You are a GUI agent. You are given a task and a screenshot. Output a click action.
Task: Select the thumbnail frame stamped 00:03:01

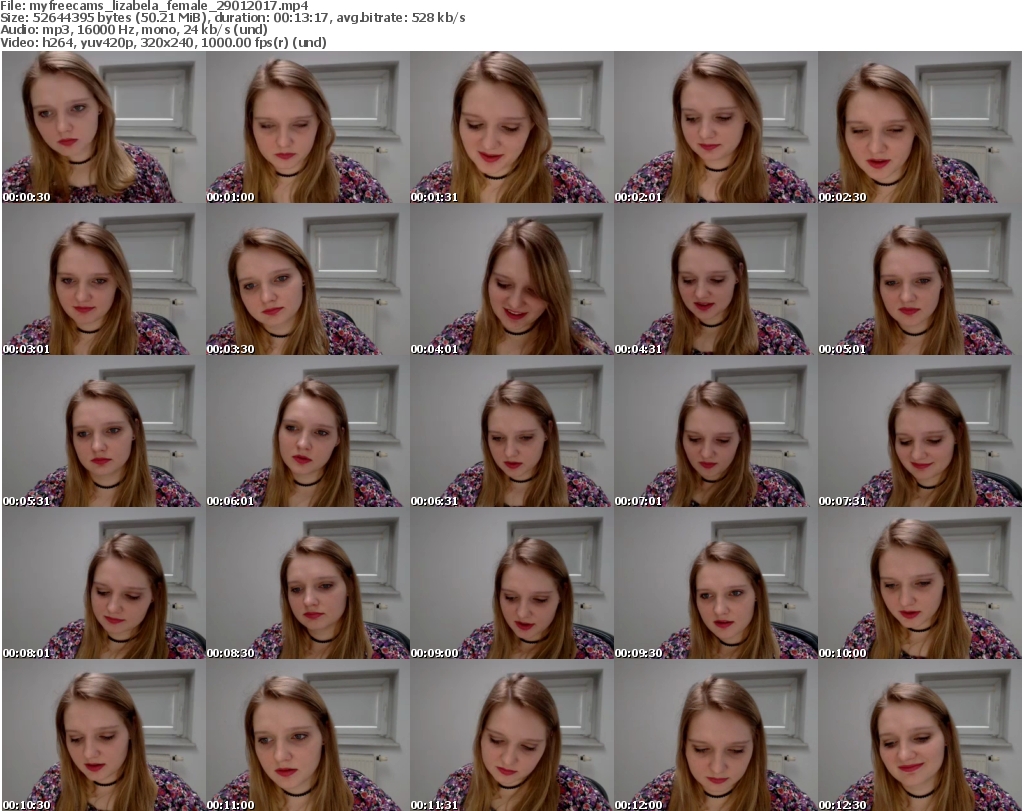[x=104, y=279]
